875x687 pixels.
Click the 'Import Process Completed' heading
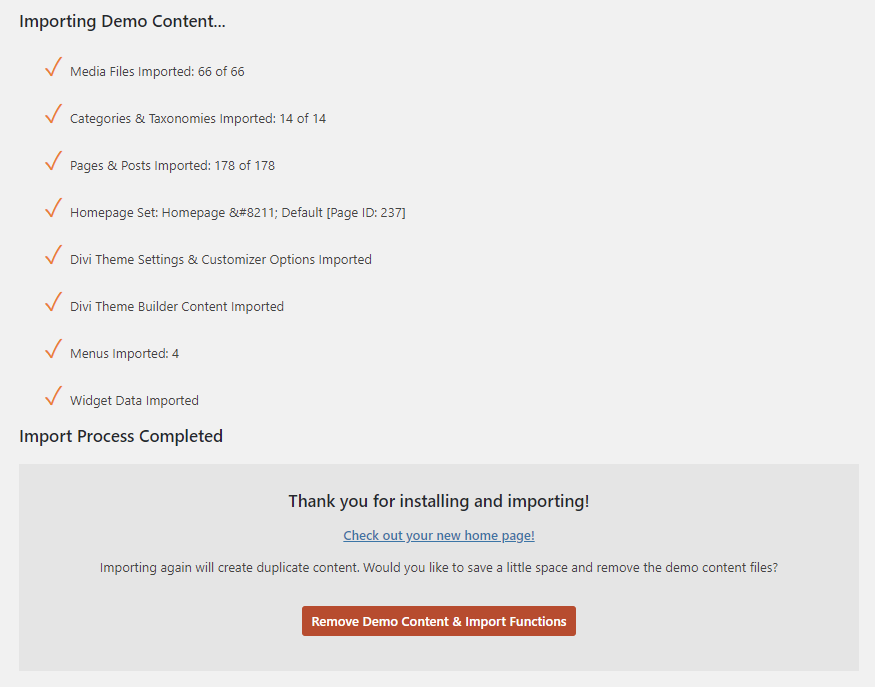[x=121, y=436]
